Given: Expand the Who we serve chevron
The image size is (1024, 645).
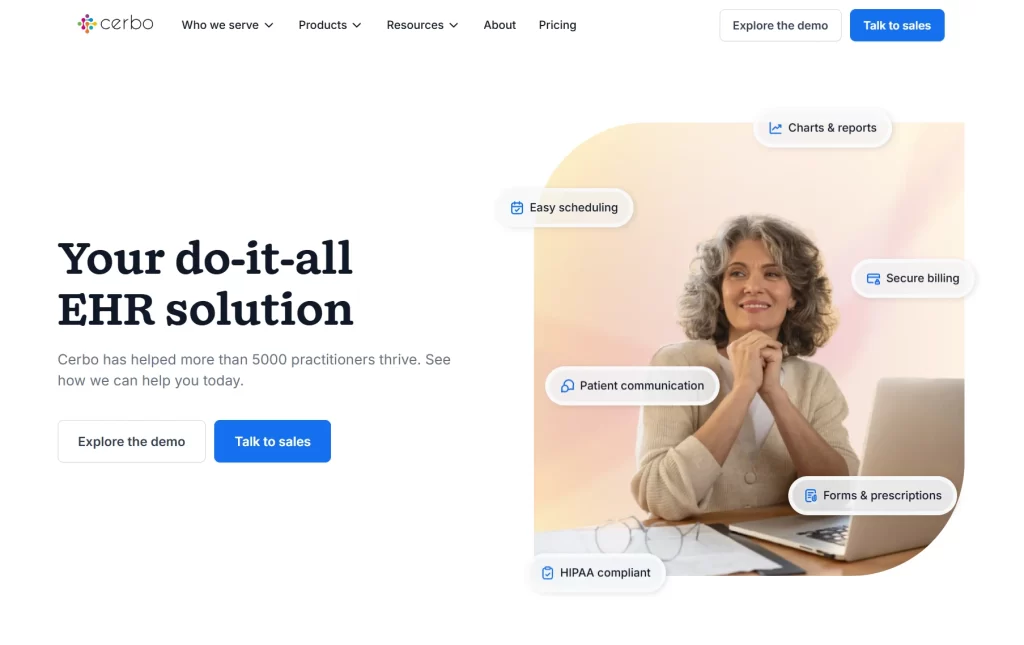Looking at the screenshot, I should pos(268,25).
